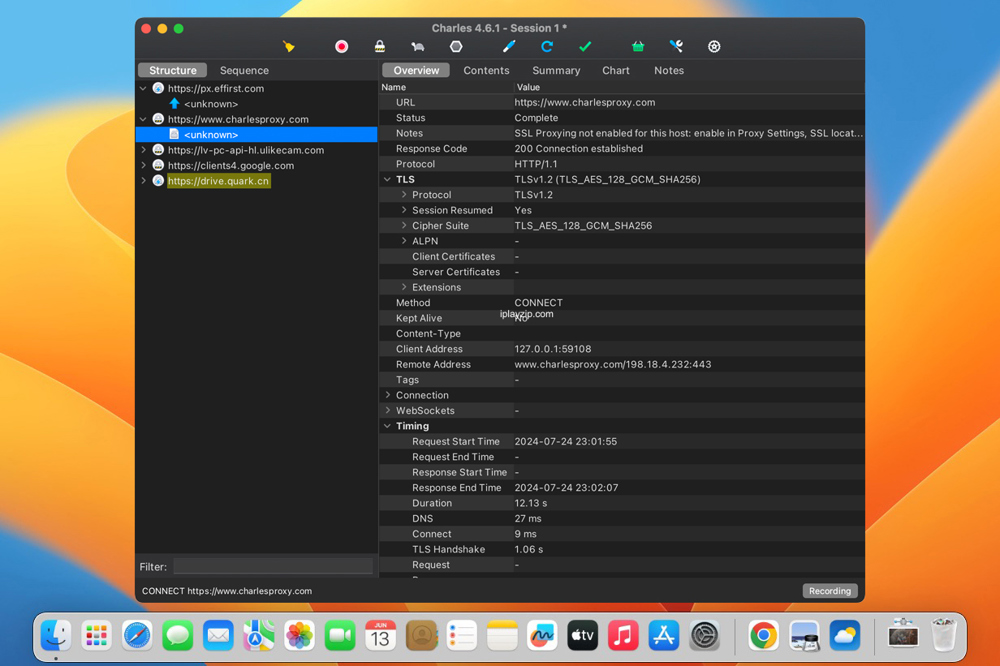1000x666 pixels.
Task: Click the Client Address 127.0.0.1:59108 value
Action: (x=553, y=349)
